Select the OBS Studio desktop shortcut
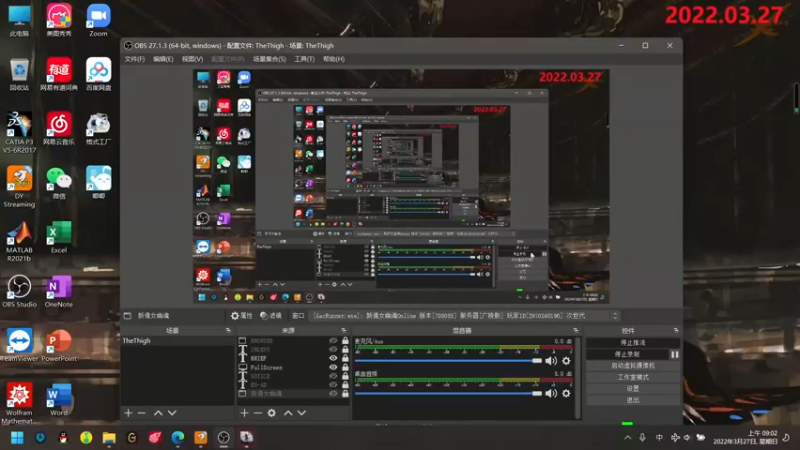 (19, 291)
